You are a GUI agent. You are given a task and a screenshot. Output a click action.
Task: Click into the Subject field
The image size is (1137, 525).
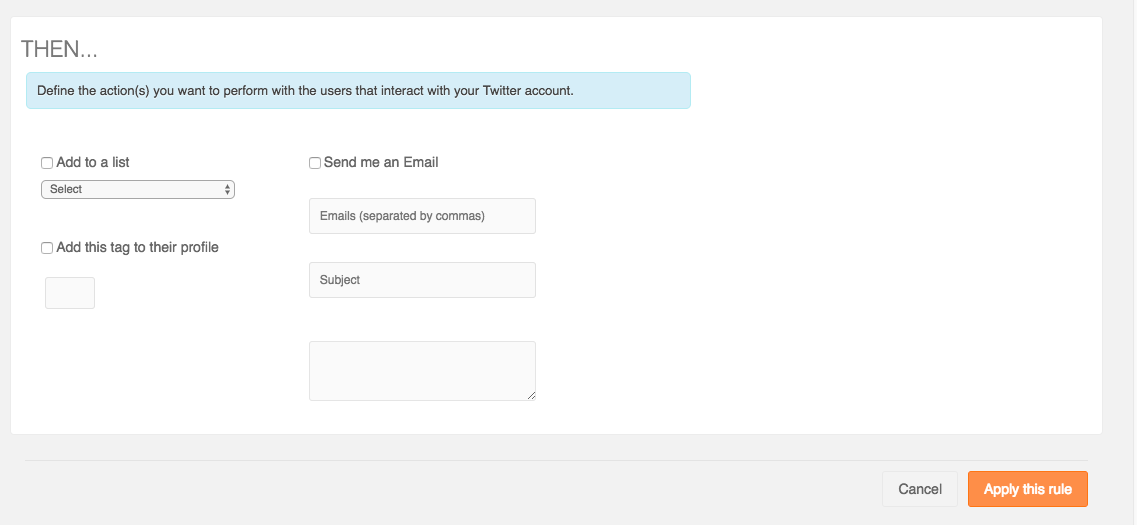(422, 280)
